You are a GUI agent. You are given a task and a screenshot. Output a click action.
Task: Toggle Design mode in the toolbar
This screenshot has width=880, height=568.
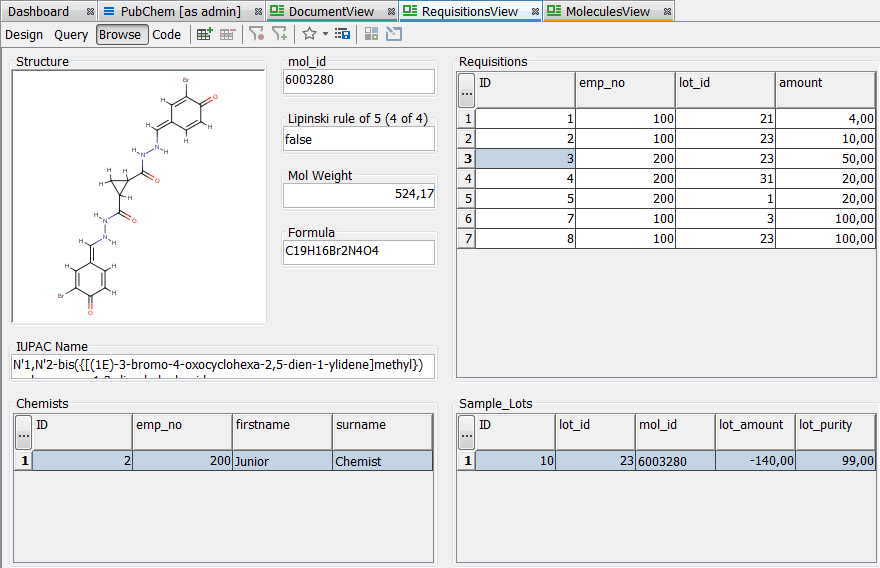[24, 35]
